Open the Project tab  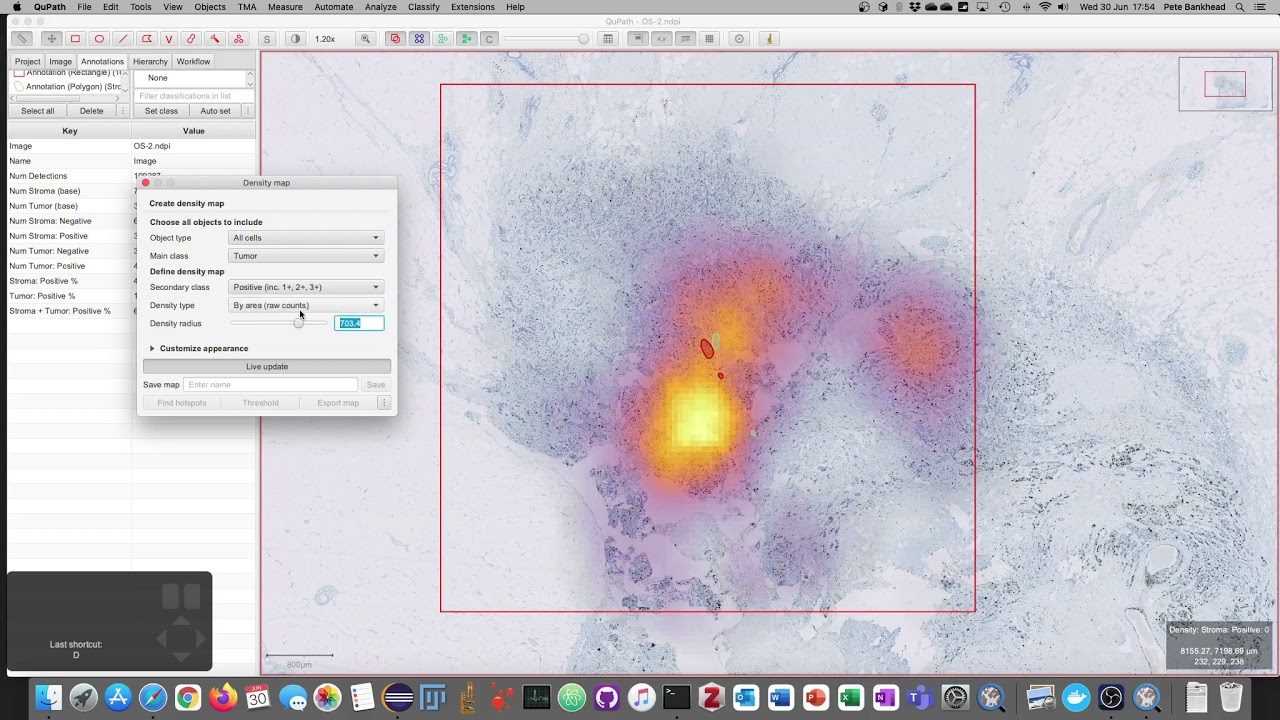click(28, 62)
